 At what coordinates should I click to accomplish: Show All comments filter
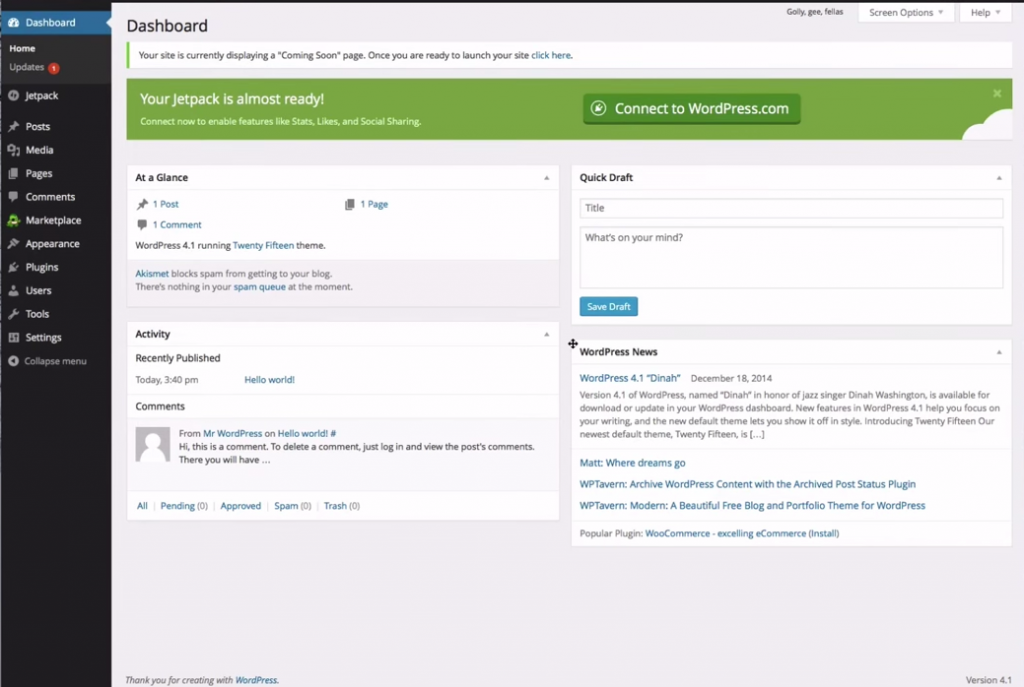coord(142,505)
